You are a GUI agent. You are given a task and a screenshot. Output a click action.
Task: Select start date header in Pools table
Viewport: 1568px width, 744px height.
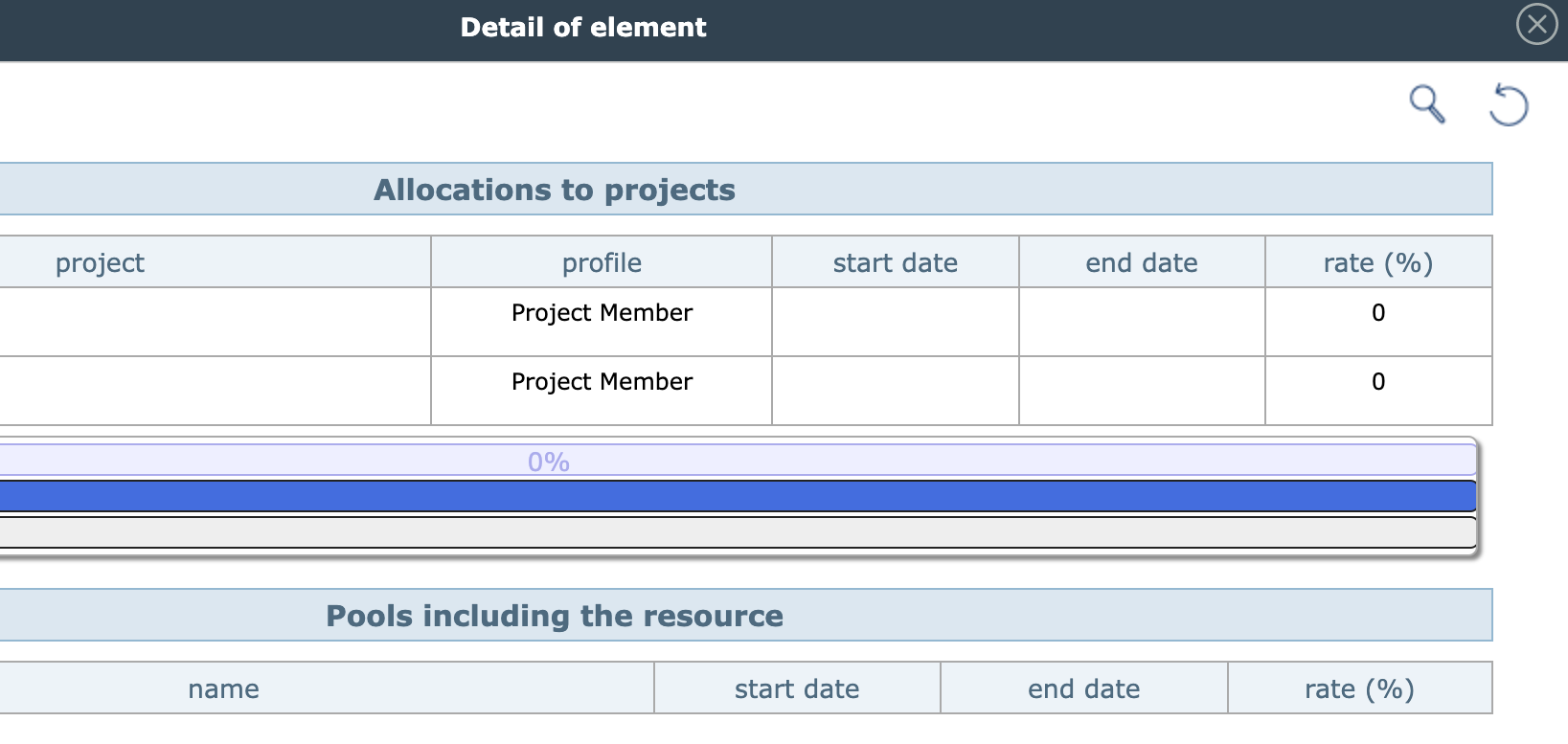796,688
